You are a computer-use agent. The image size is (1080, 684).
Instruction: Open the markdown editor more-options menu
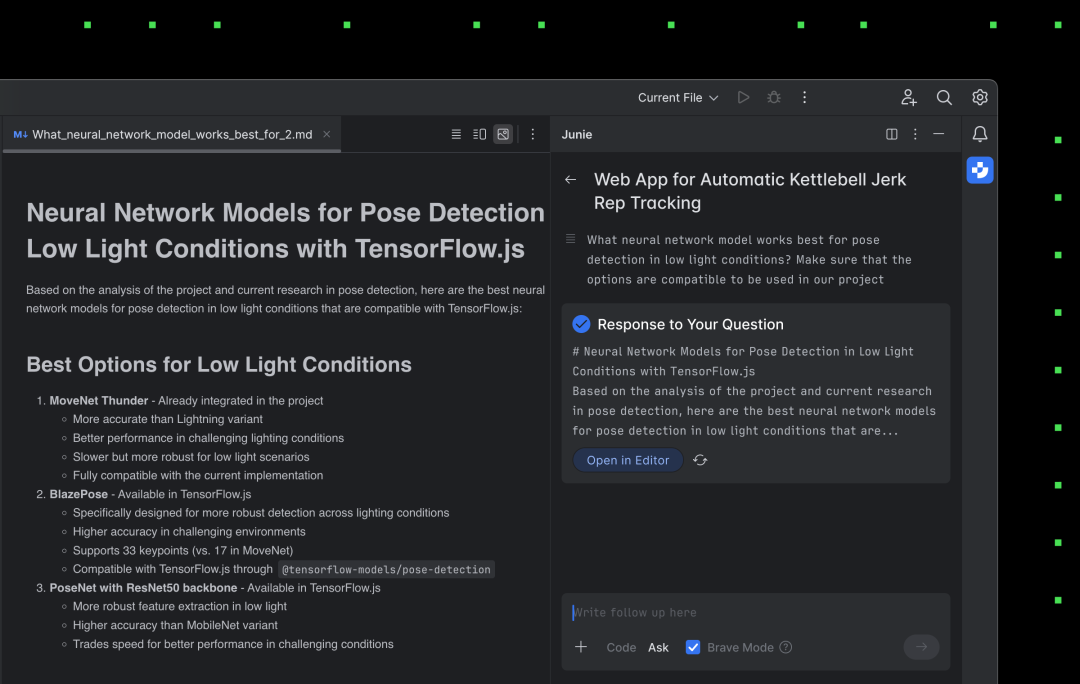click(x=532, y=134)
